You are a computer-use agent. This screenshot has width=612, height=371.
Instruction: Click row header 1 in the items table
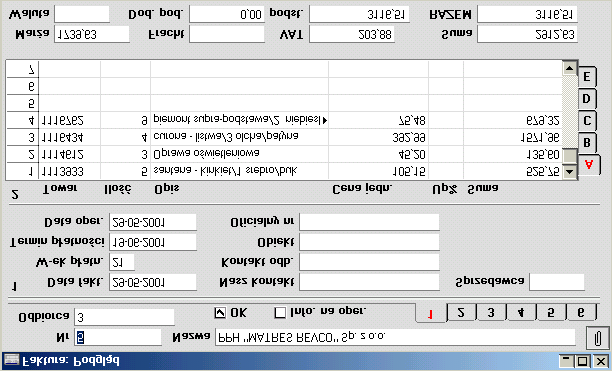coord(22,171)
